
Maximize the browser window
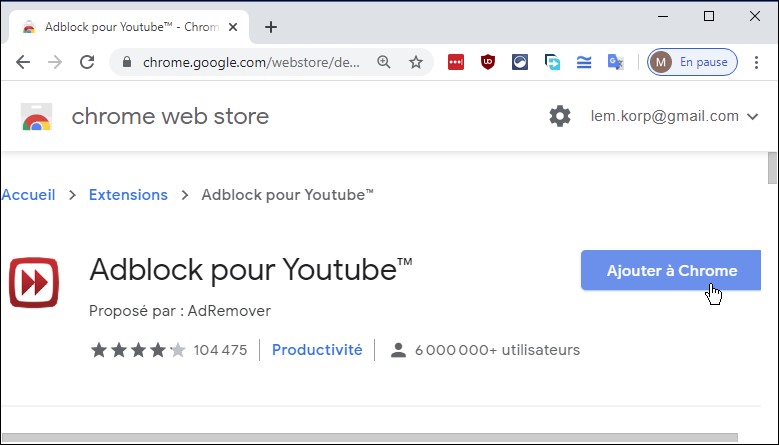(709, 16)
